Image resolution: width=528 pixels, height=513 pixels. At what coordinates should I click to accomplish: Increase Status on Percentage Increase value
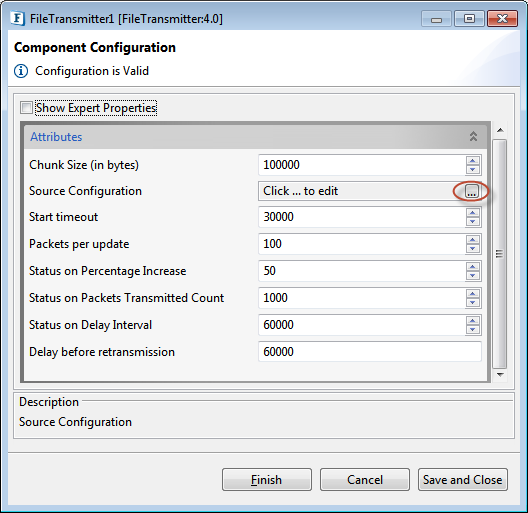(472, 267)
